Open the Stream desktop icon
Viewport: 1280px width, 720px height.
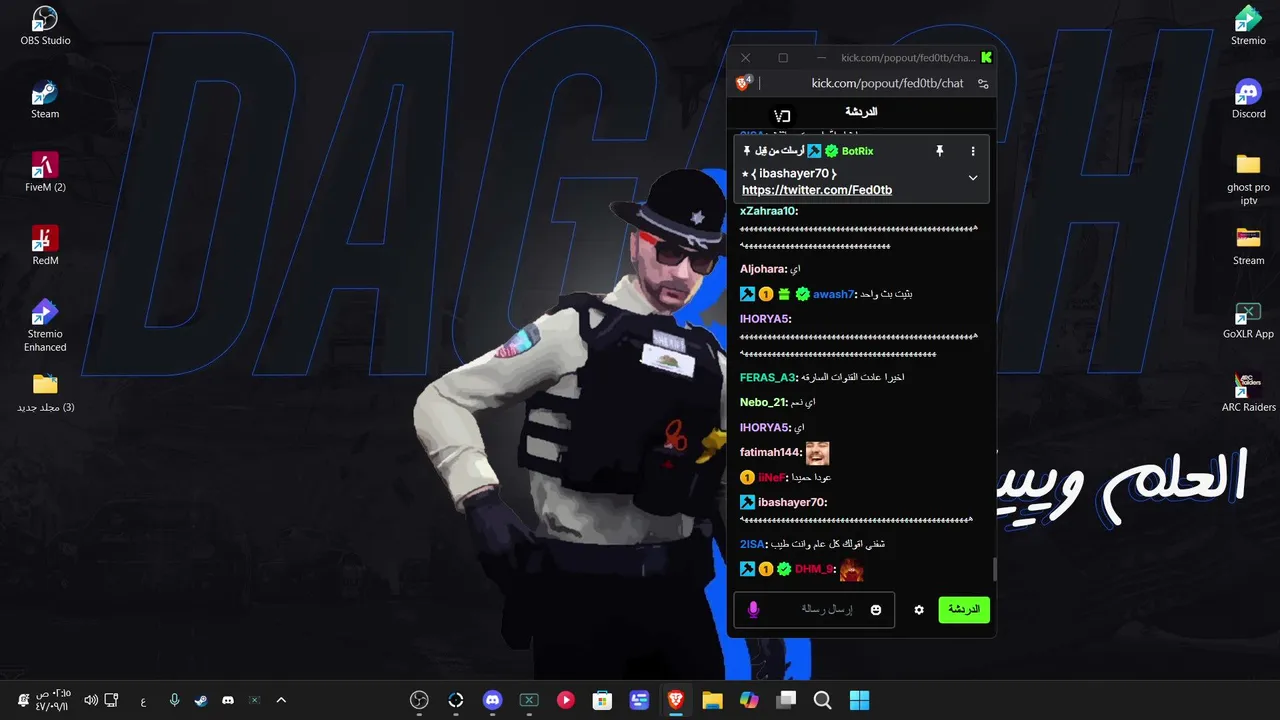pos(1248,246)
